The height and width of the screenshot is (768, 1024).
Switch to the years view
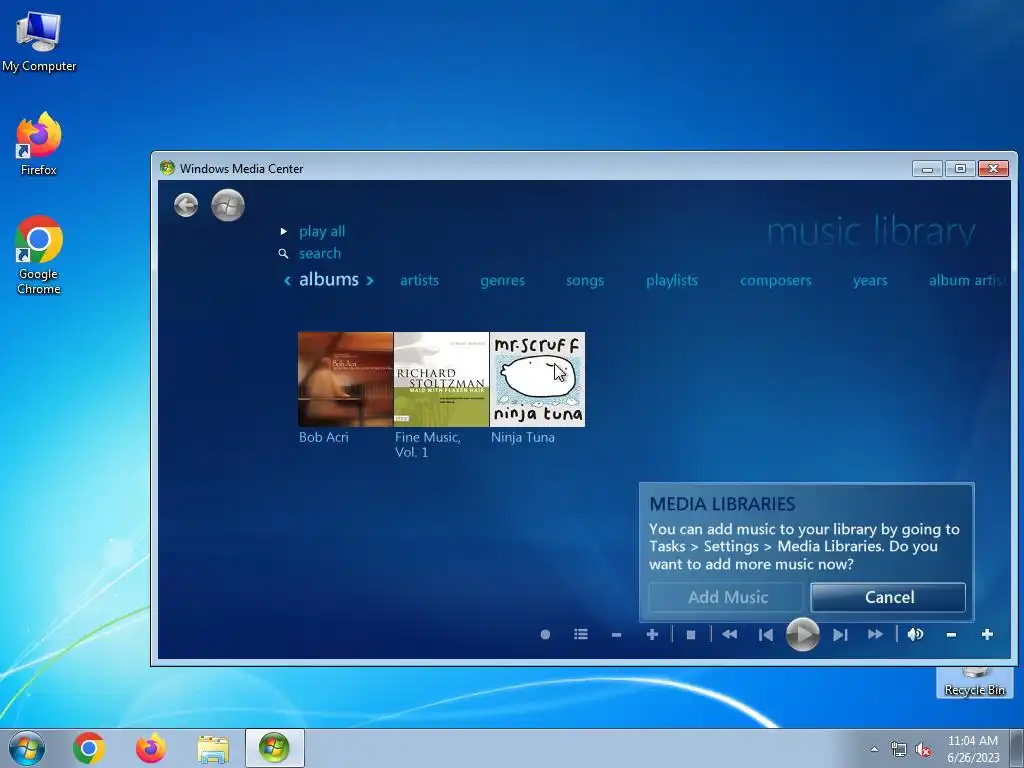pos(870,281)
